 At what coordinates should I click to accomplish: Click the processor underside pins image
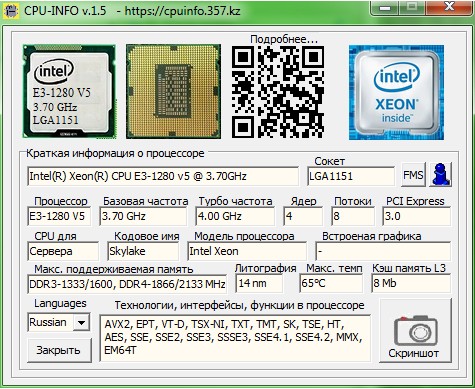click(173, 91)
